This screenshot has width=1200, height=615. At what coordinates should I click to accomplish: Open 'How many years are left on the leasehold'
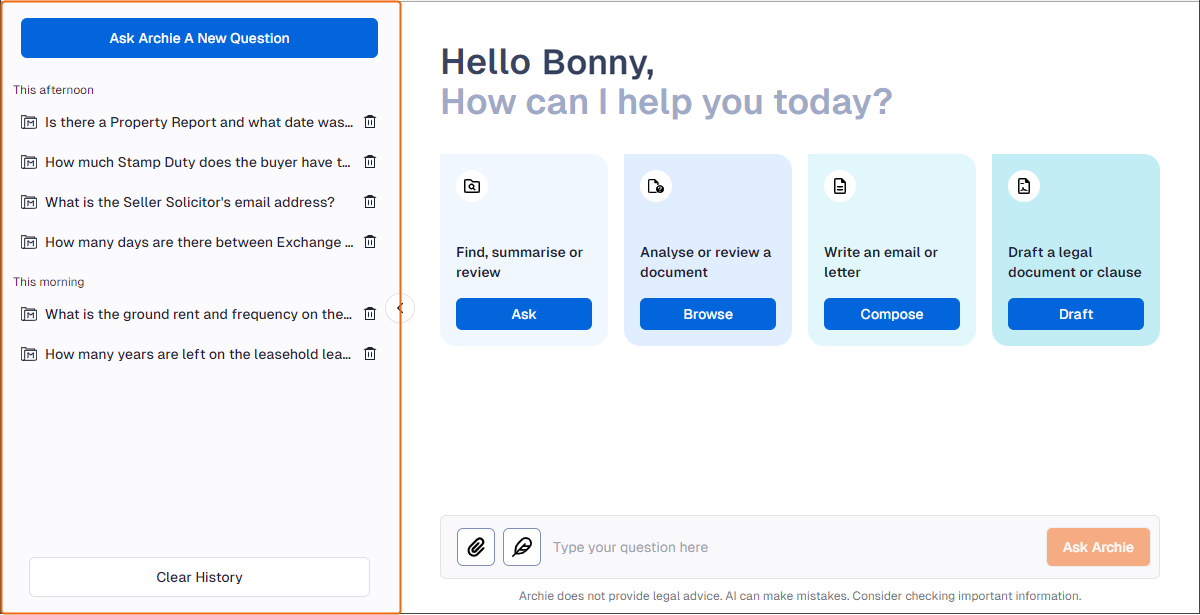[198, 354]
